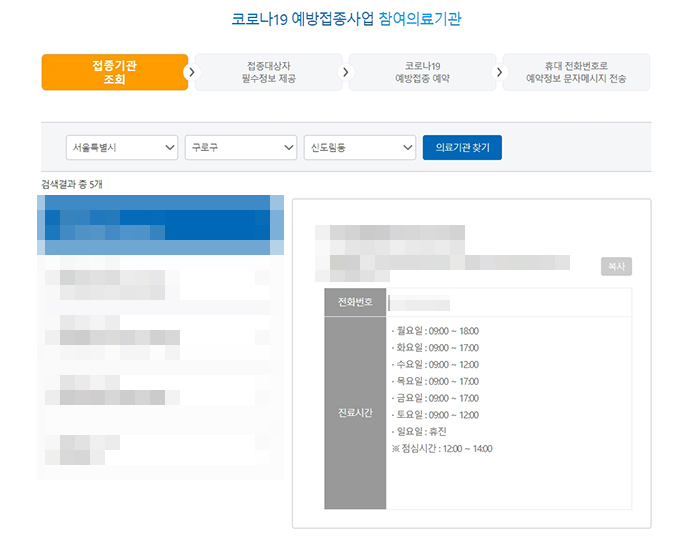Select the 접종대상자 필수정보 제공 step

(x=269, y=72)
